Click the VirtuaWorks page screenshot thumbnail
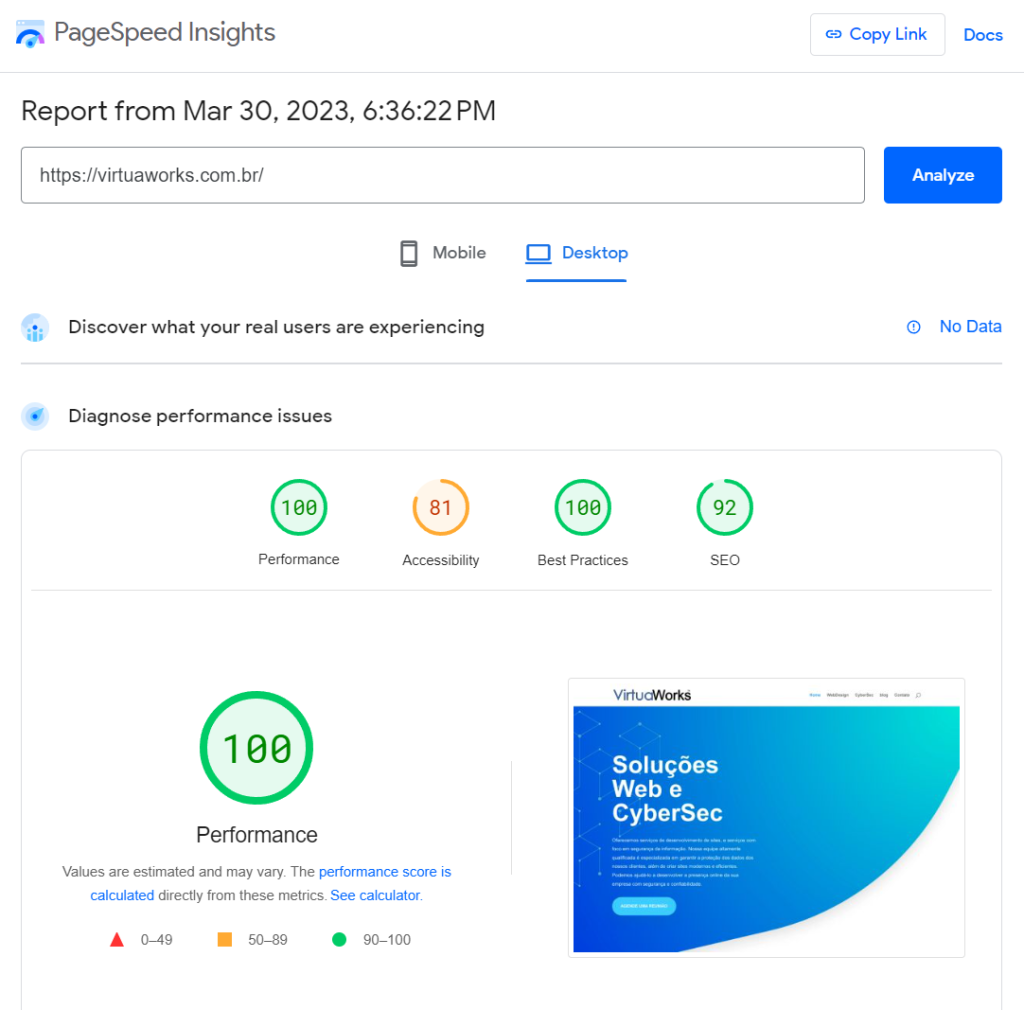This screenshot has width=1024, height=1010. pos(766,818)
